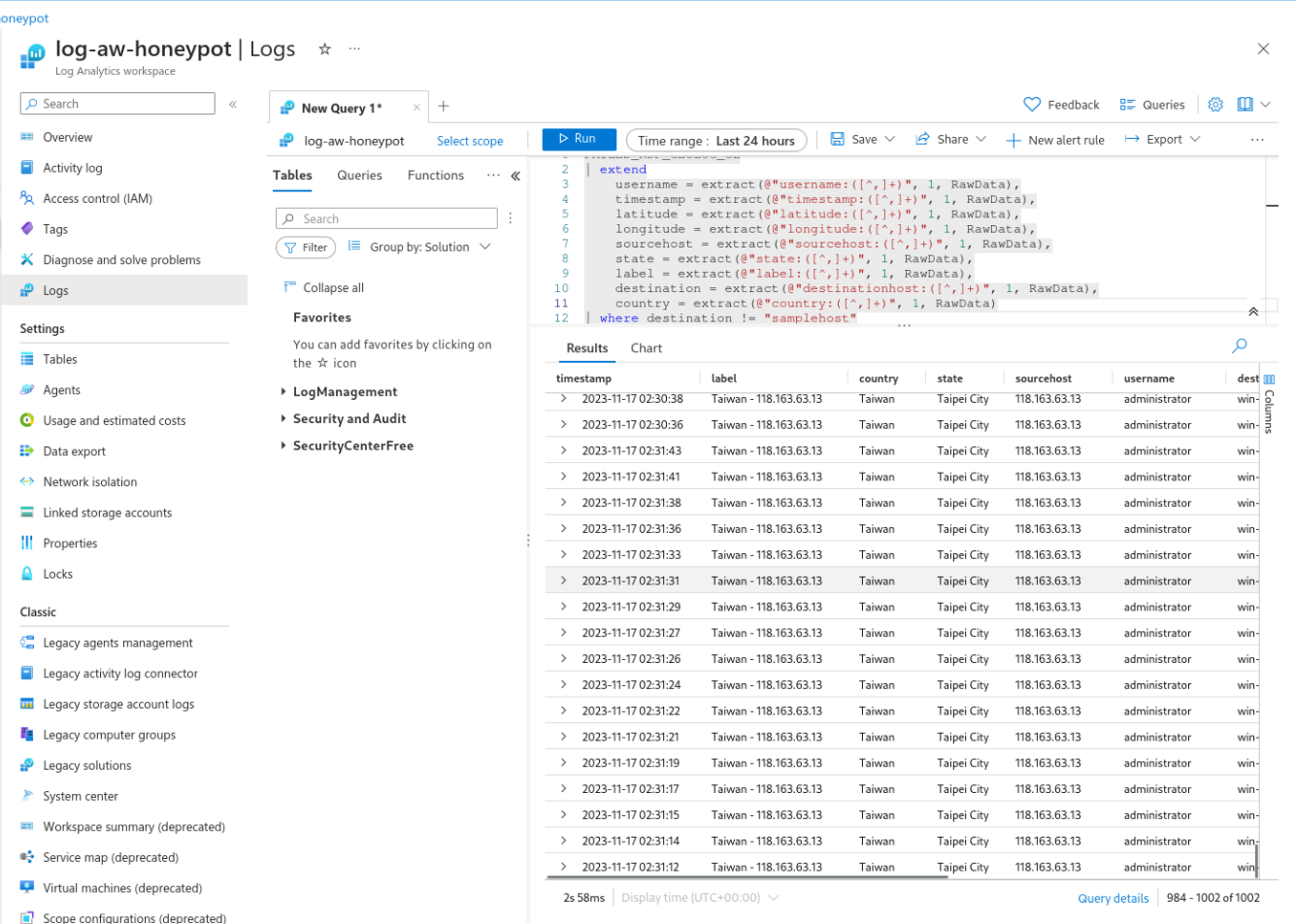Switch to the Chart tab
1296x924 pixels.
click(647, 348)
